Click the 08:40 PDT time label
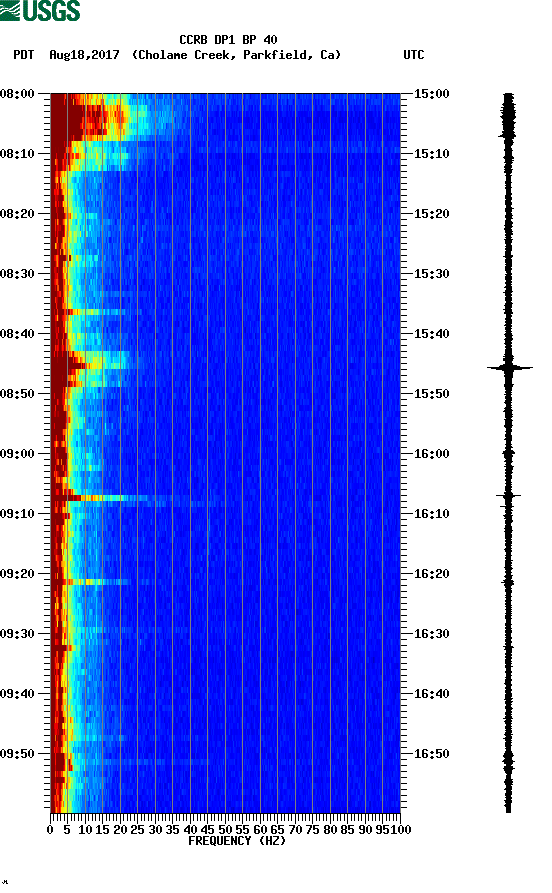The height and width of the screenshot is (893, 552). 17,334
